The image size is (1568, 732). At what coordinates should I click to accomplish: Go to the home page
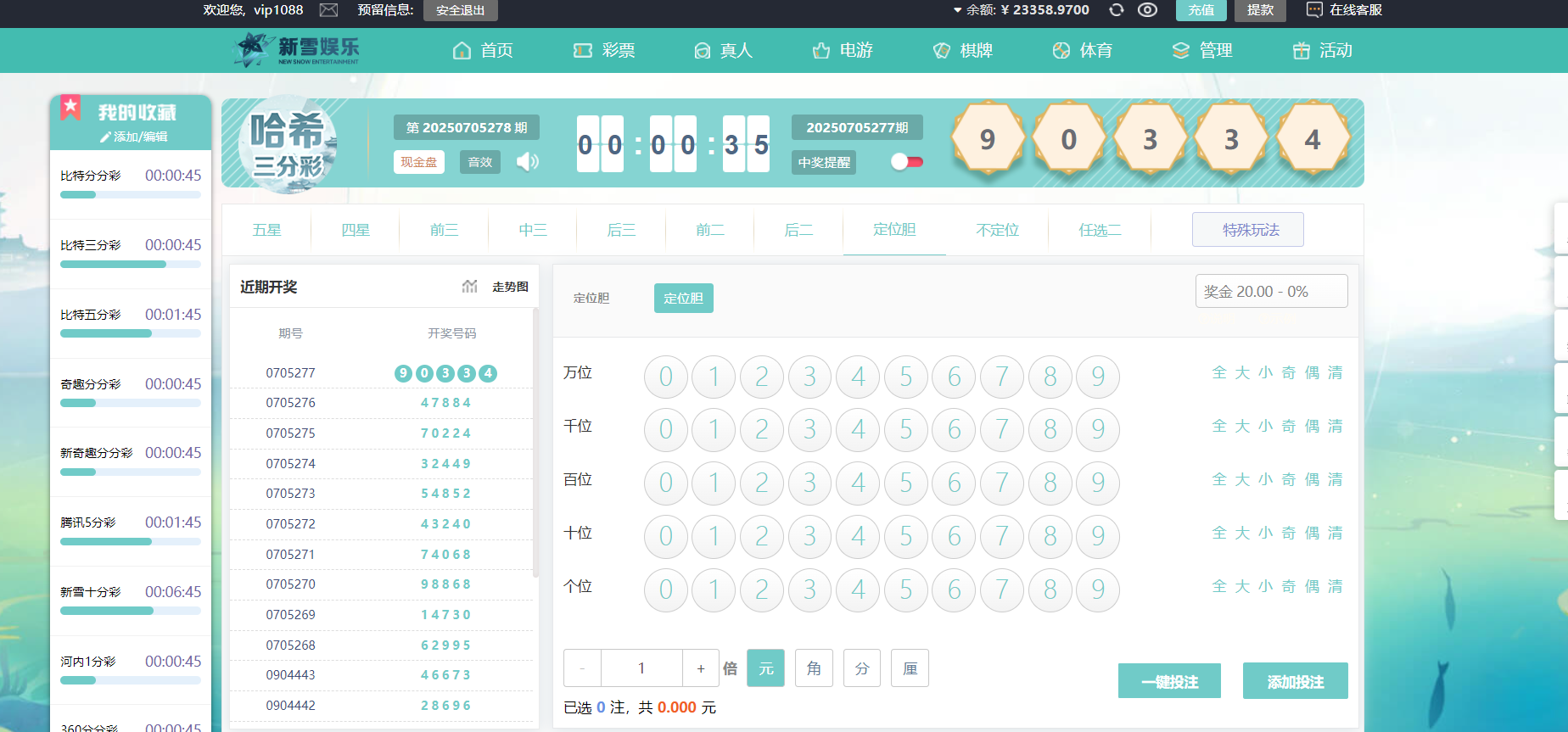coord(483,51)
